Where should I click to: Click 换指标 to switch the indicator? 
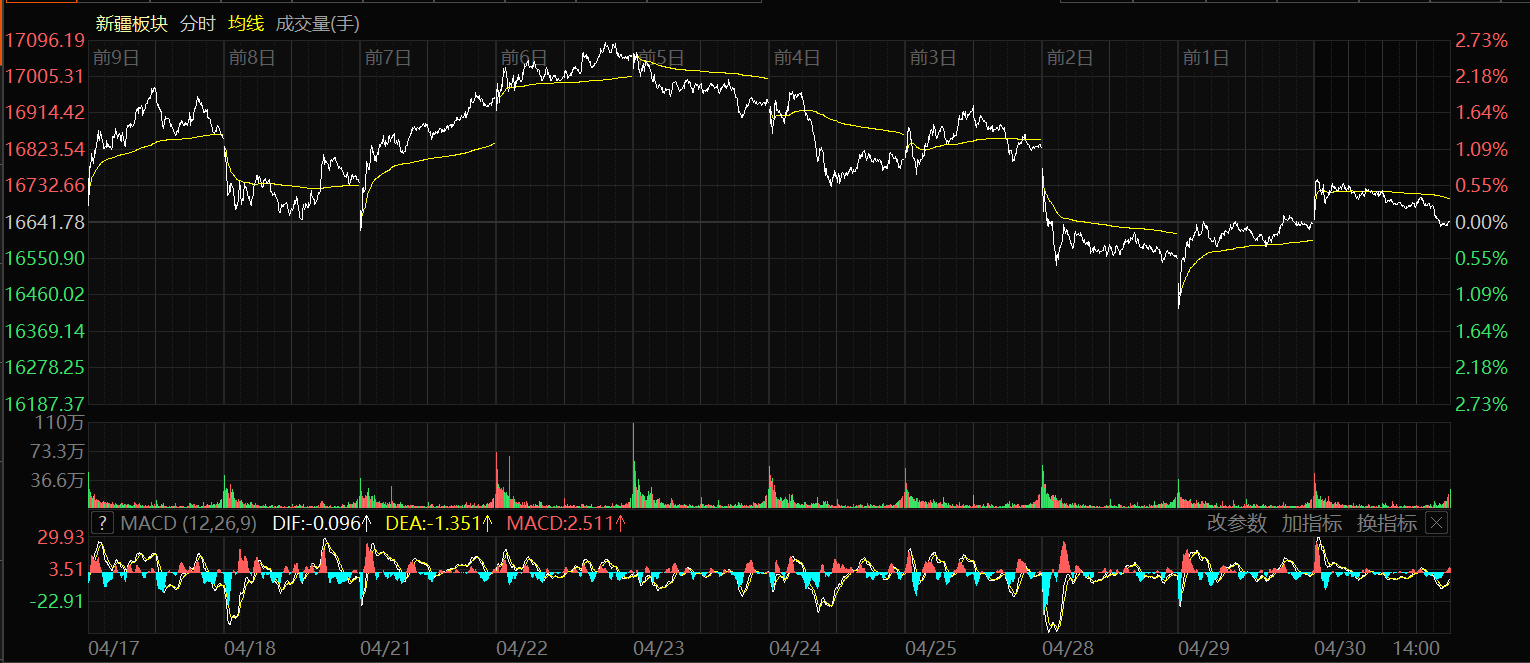[1386, 523]
